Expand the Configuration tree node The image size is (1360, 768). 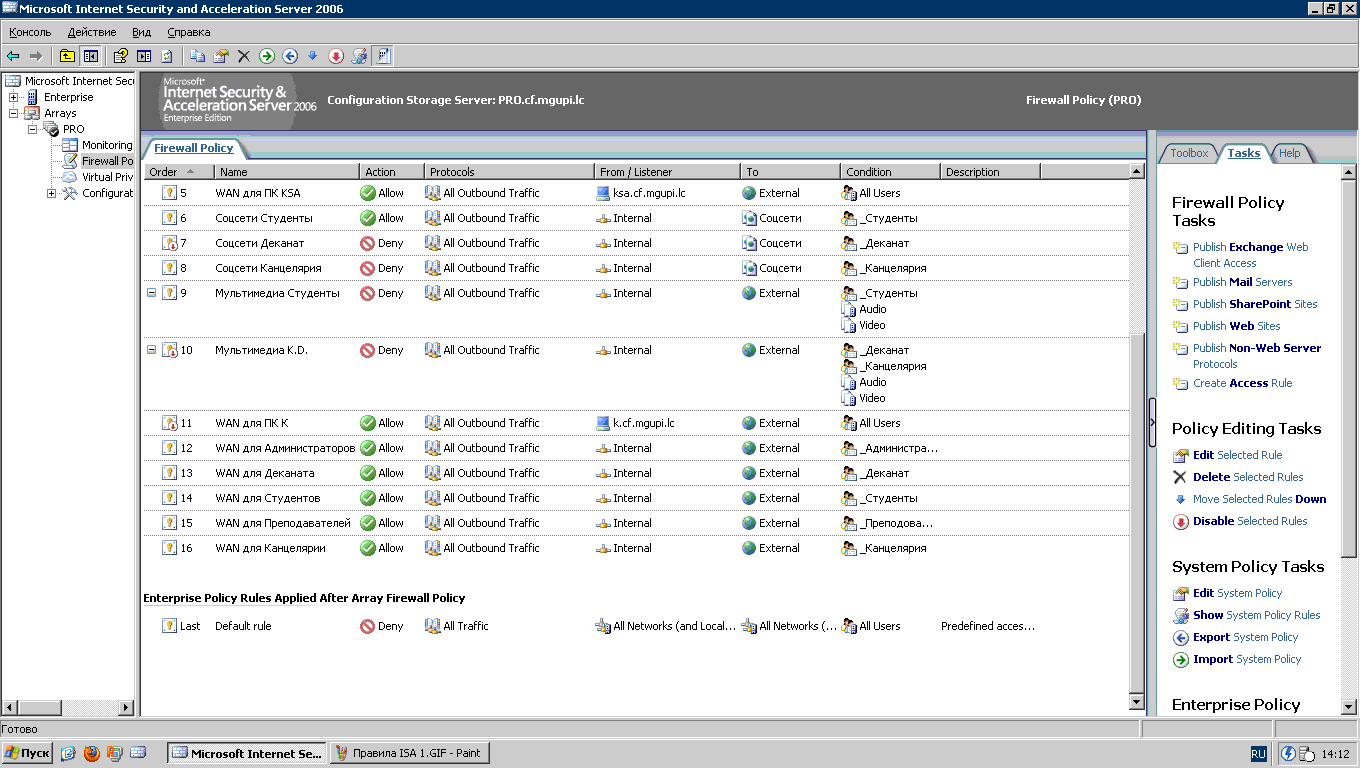52,193
